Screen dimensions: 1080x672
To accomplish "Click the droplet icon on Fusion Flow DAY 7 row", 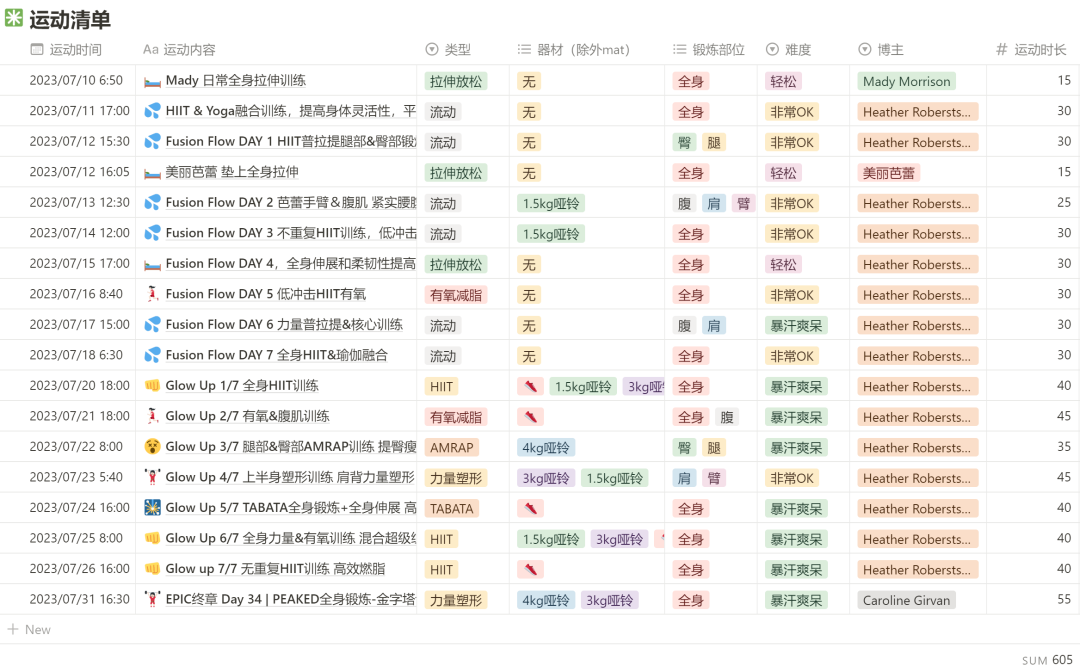I will [x=152, y=356].
